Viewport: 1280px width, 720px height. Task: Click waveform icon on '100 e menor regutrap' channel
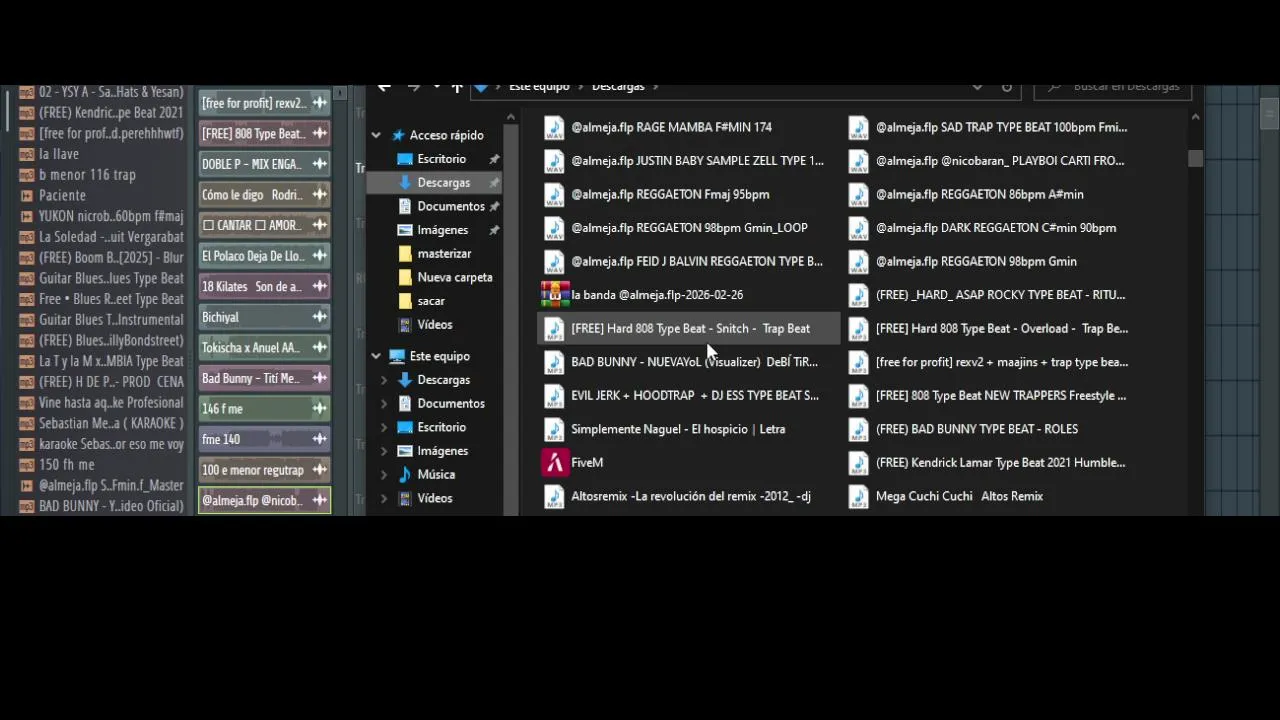(x=320, y=470)
